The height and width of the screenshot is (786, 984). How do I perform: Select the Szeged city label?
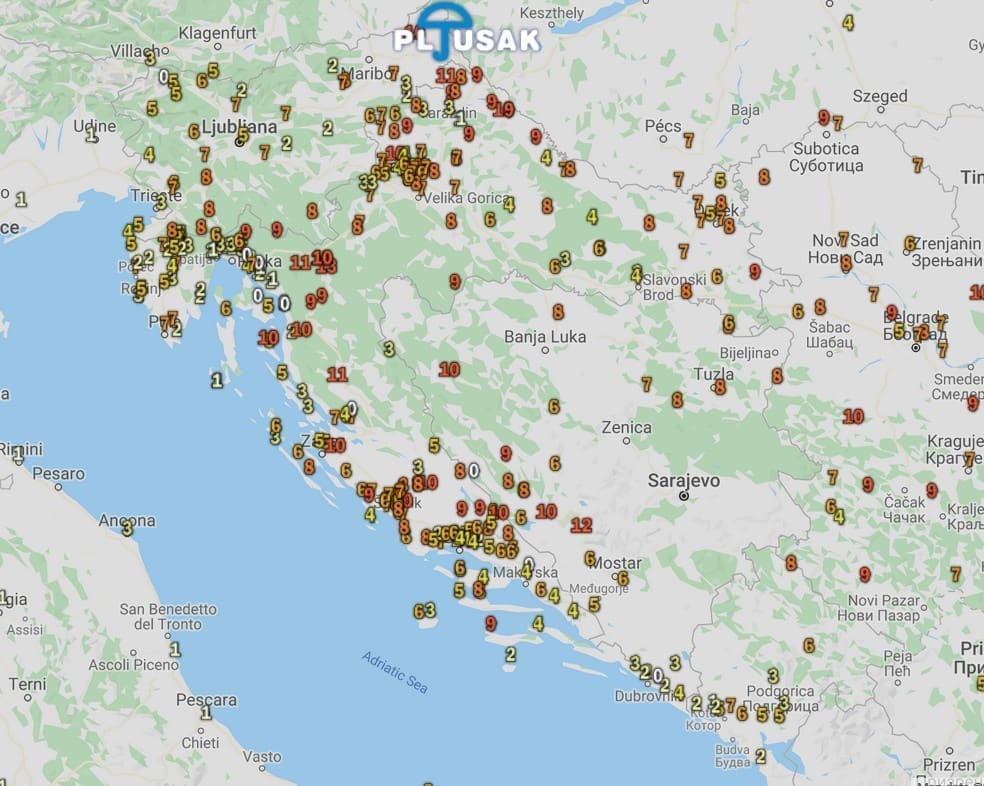click(879, 96)
